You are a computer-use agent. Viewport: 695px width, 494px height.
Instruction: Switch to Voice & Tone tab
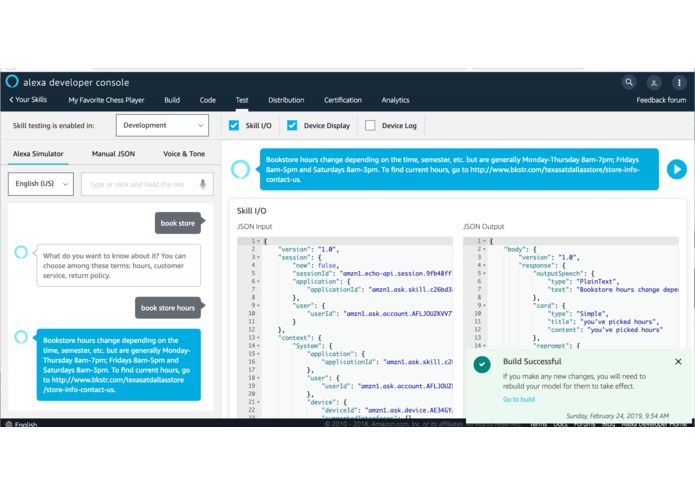click(x=184, y=154)
